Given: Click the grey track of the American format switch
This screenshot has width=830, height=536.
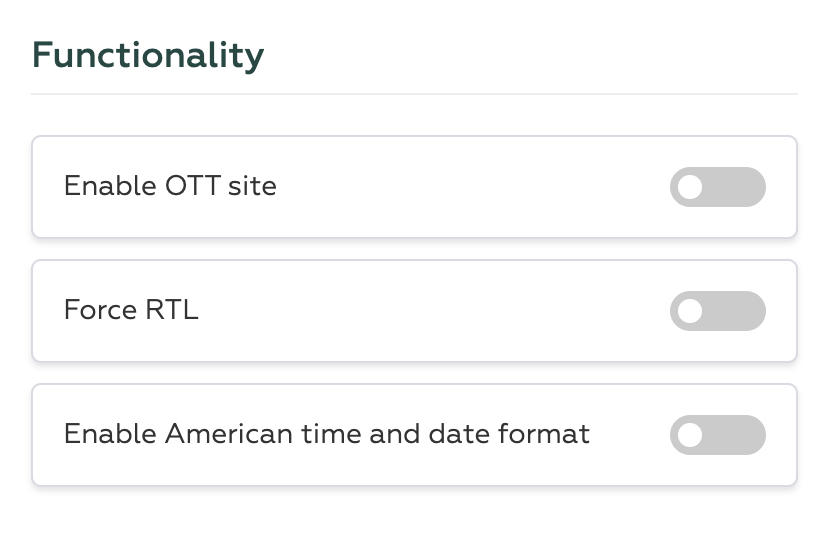Looking at the screenshot, I should 740,435.
